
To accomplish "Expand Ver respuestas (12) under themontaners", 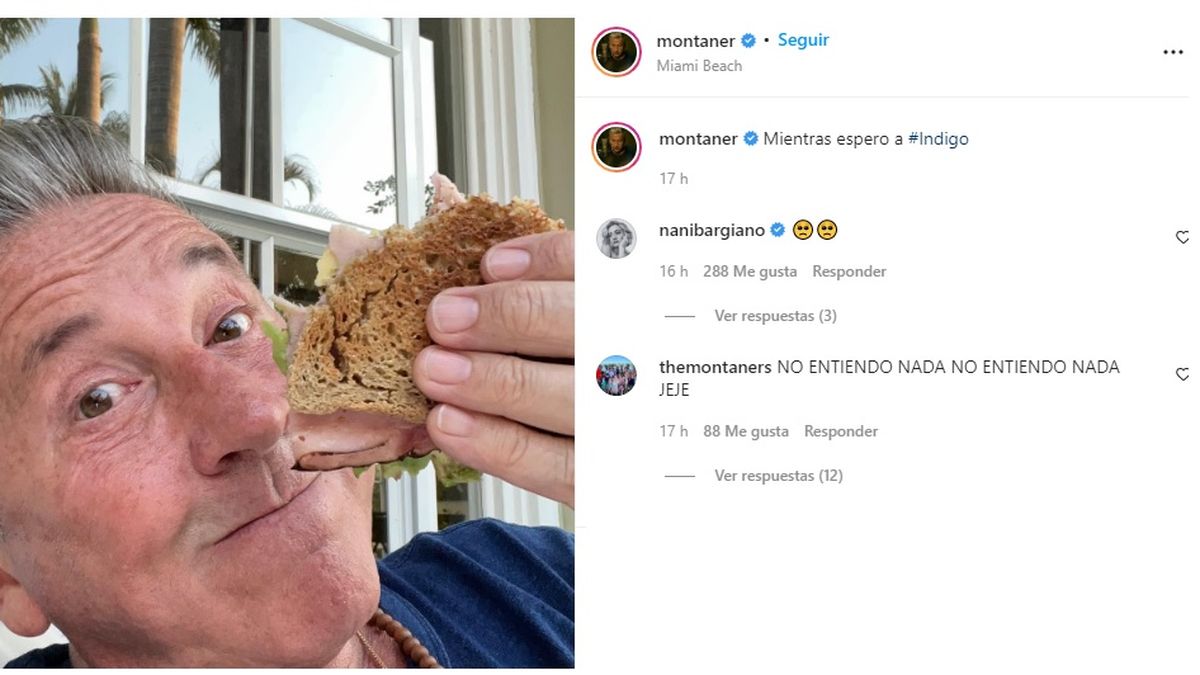I will tap(778, 475).
